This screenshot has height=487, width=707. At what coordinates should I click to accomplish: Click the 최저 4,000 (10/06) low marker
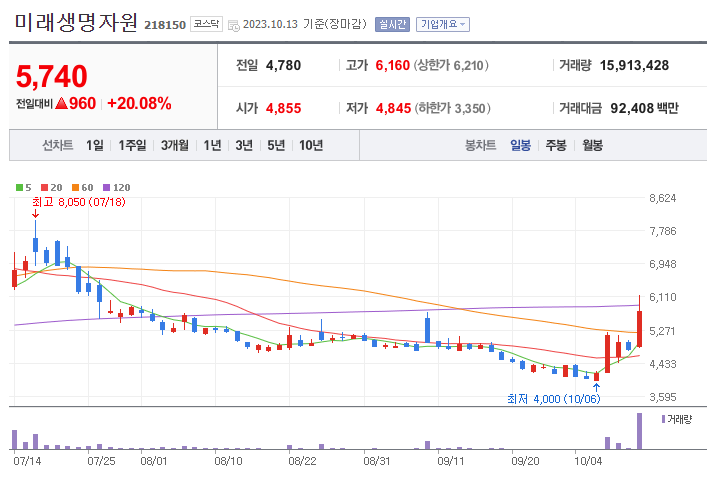click(x=554, y=399)
